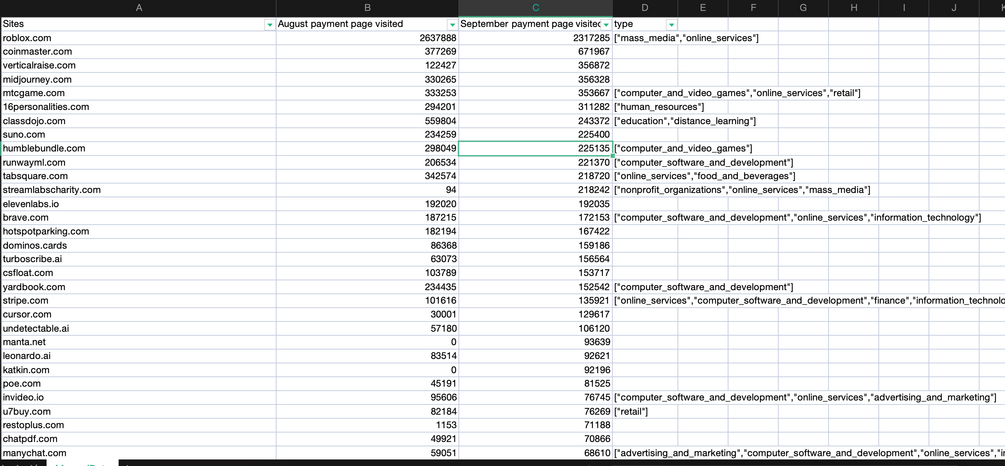Click the invideo.io cell
The height and width of the screenshot is (466, 1005).
138,398
